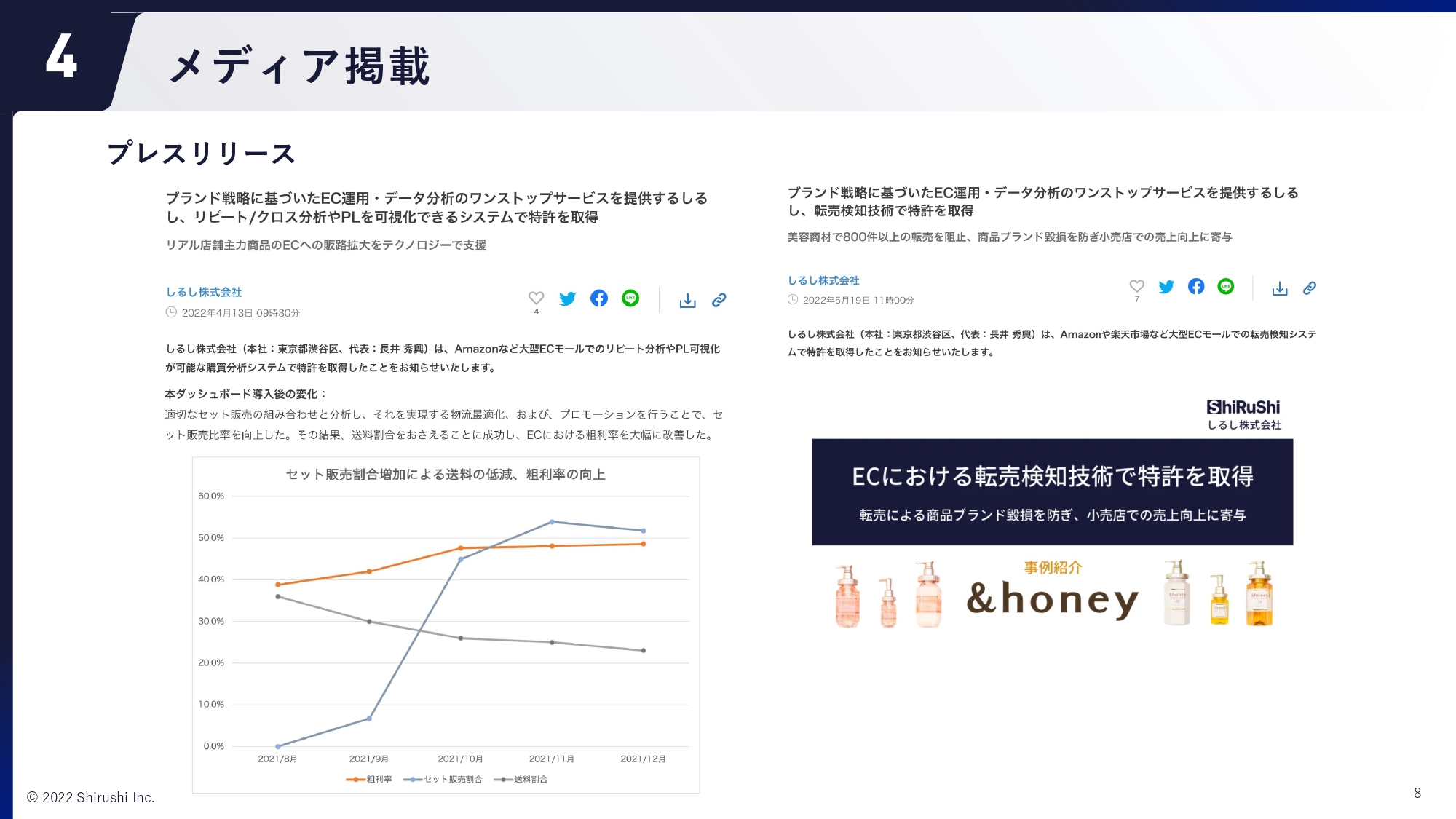The width and height of the screenshot is (1456, 819).
Task: Open headline about 転売検知技術で特許を取得
Action: click(1042, 202)
